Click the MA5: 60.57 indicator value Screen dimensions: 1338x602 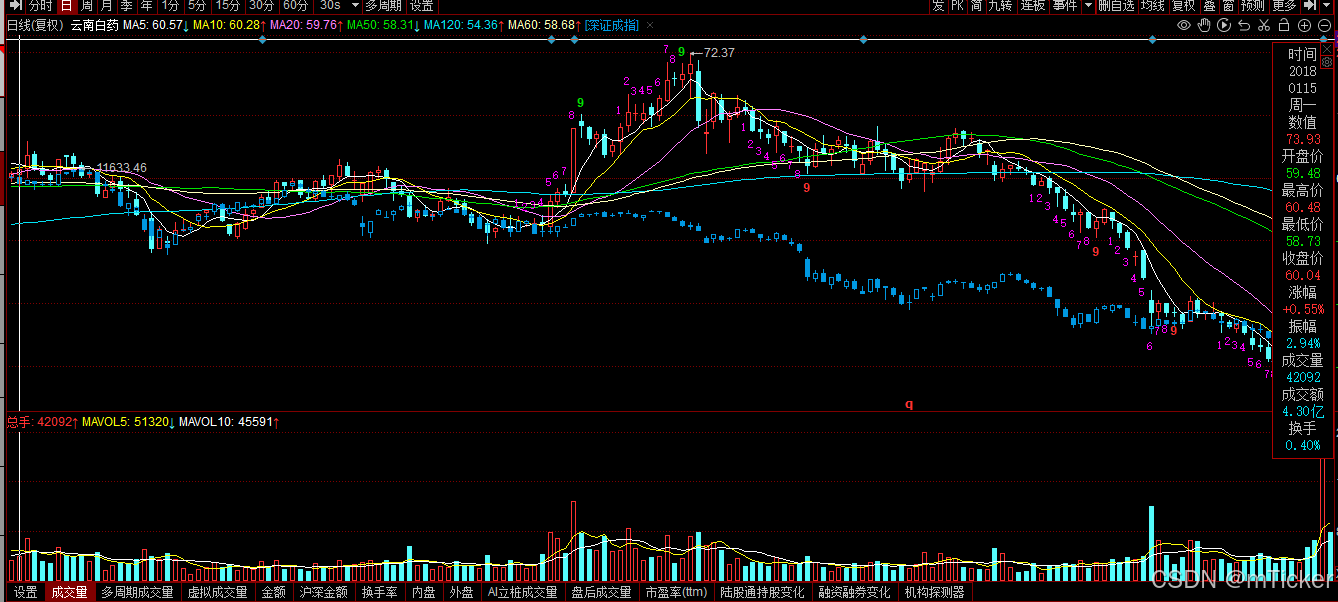[x=151, y=25]
